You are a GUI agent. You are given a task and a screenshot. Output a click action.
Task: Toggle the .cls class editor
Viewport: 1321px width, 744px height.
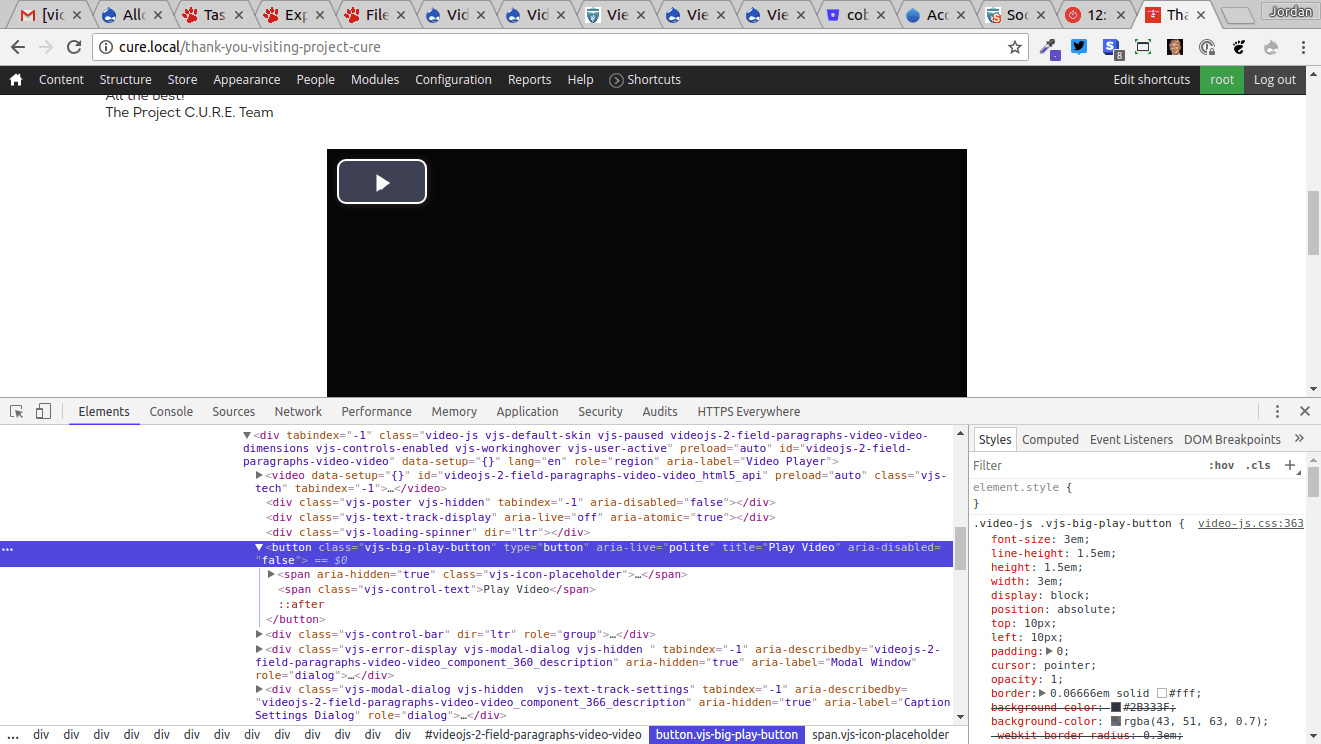[1258, 464]
